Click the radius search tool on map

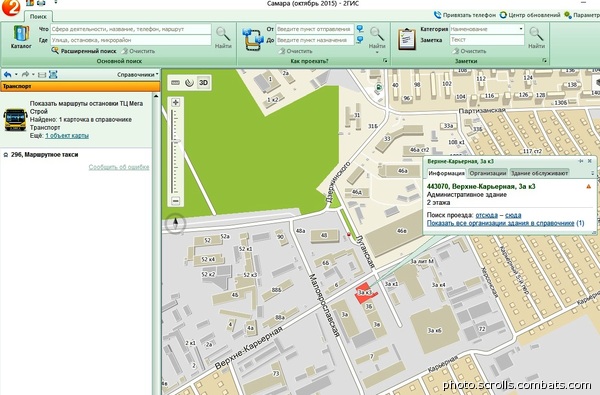189,83
